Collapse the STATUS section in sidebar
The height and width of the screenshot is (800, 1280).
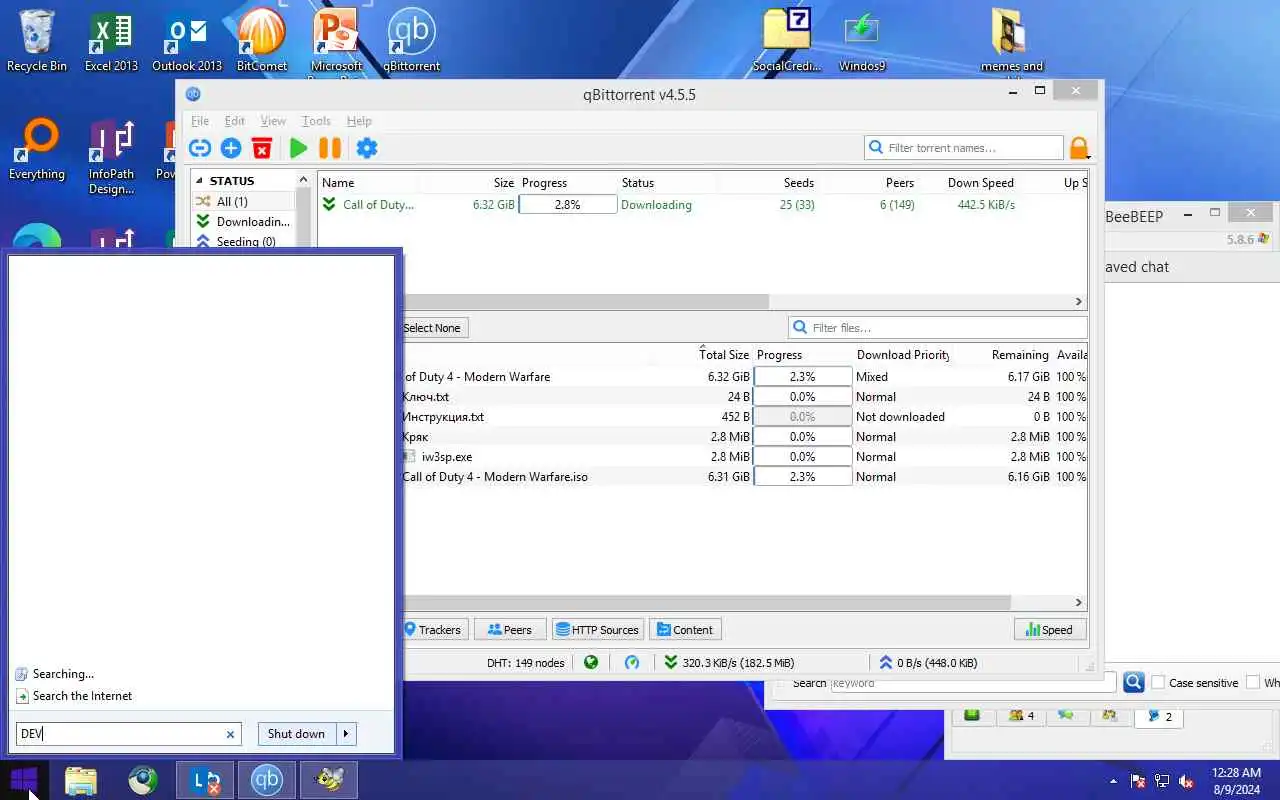[199, 181]
